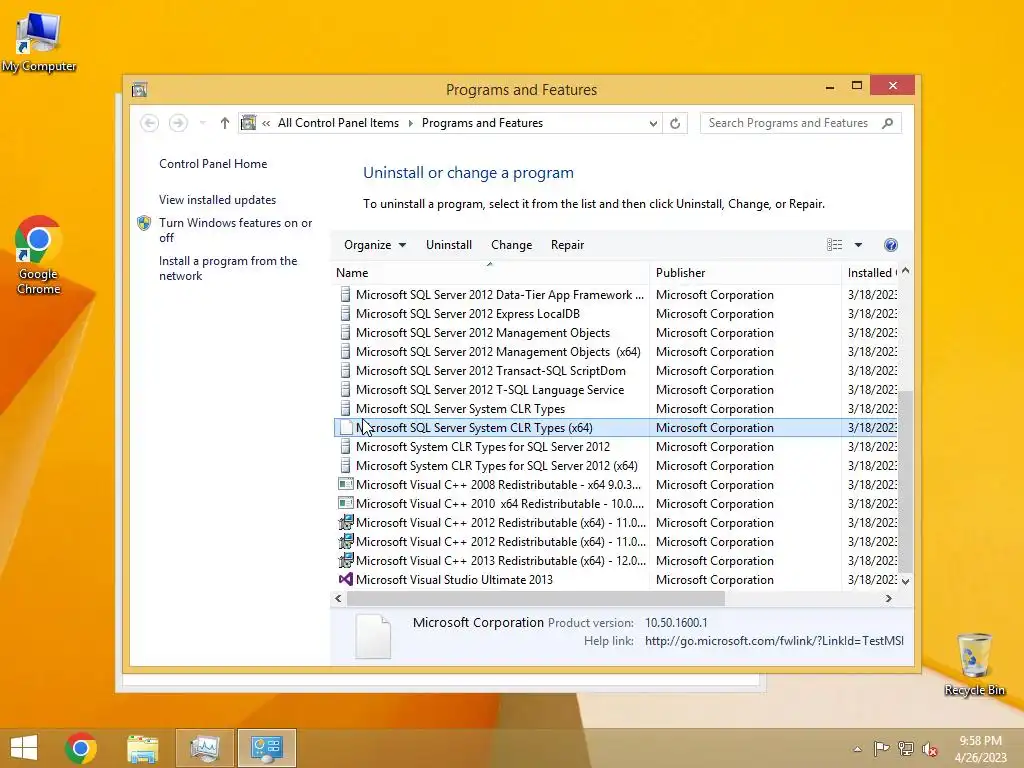Click the change view icon
The height and width of the screenshot is (768, 1024).
click(834, 245)
